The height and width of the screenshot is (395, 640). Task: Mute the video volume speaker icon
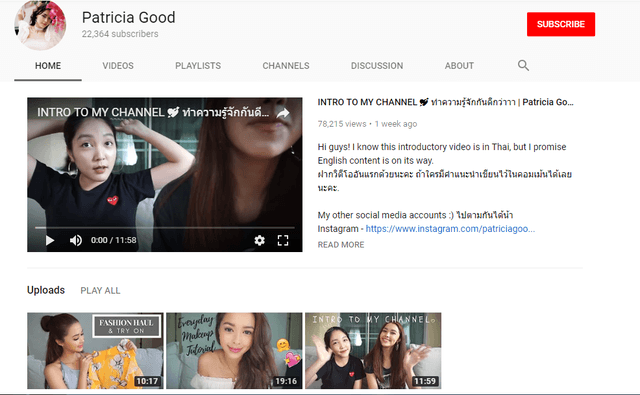pyautogui.click(x=76, y=240)
